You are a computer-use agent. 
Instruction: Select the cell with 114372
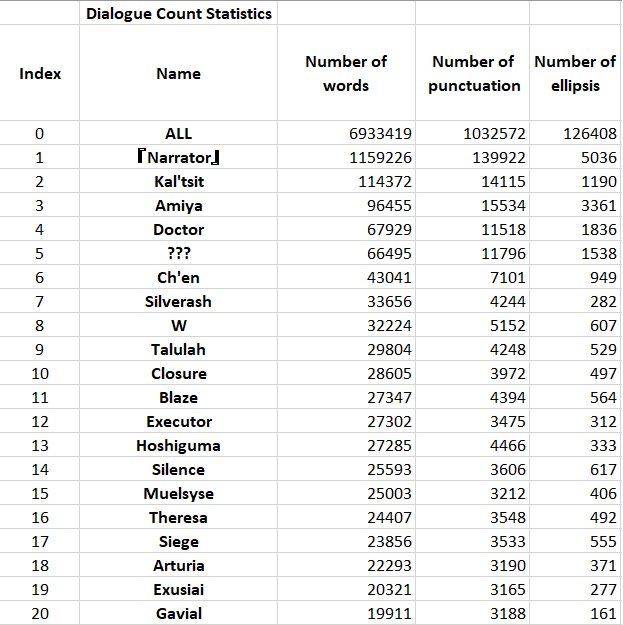point(346,181)
